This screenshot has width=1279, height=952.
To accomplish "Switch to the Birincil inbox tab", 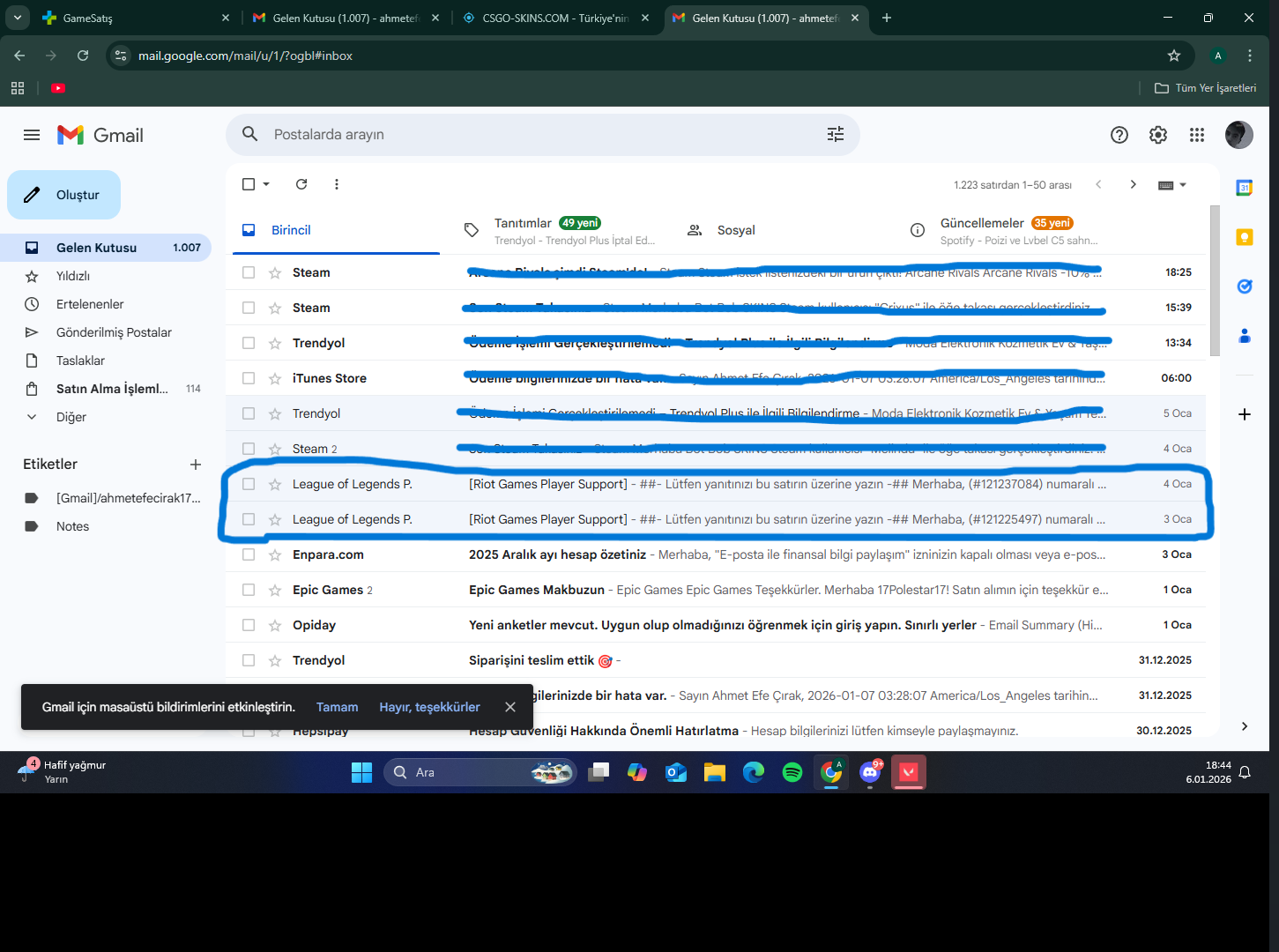I will click(337, 230).
